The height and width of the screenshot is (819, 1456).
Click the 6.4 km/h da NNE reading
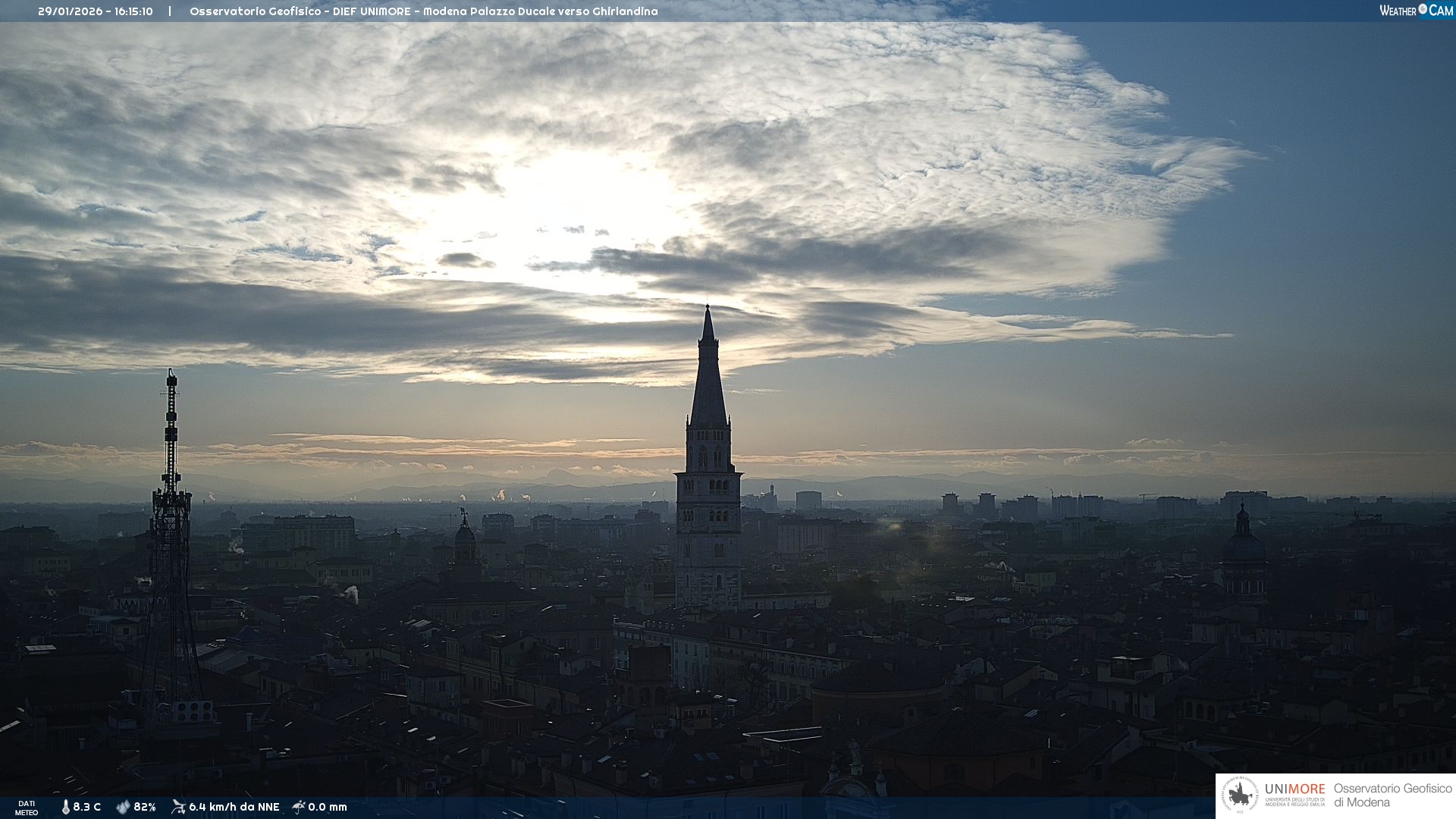tap(234, 807)
